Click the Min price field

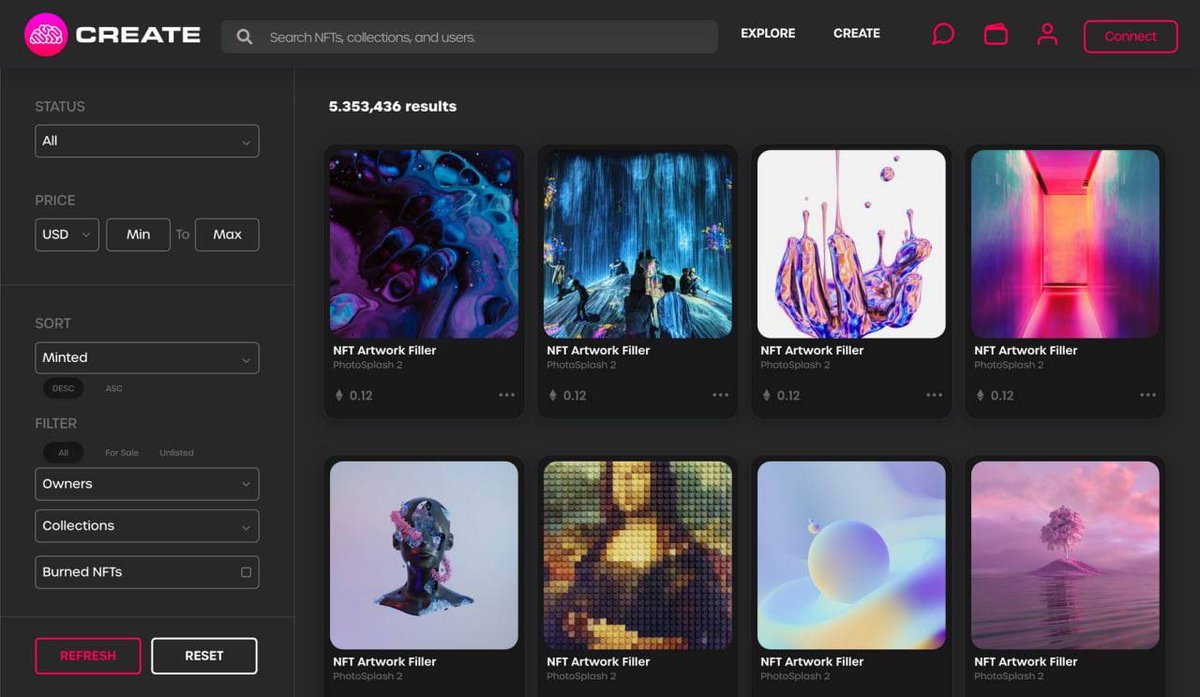[138, 234]
